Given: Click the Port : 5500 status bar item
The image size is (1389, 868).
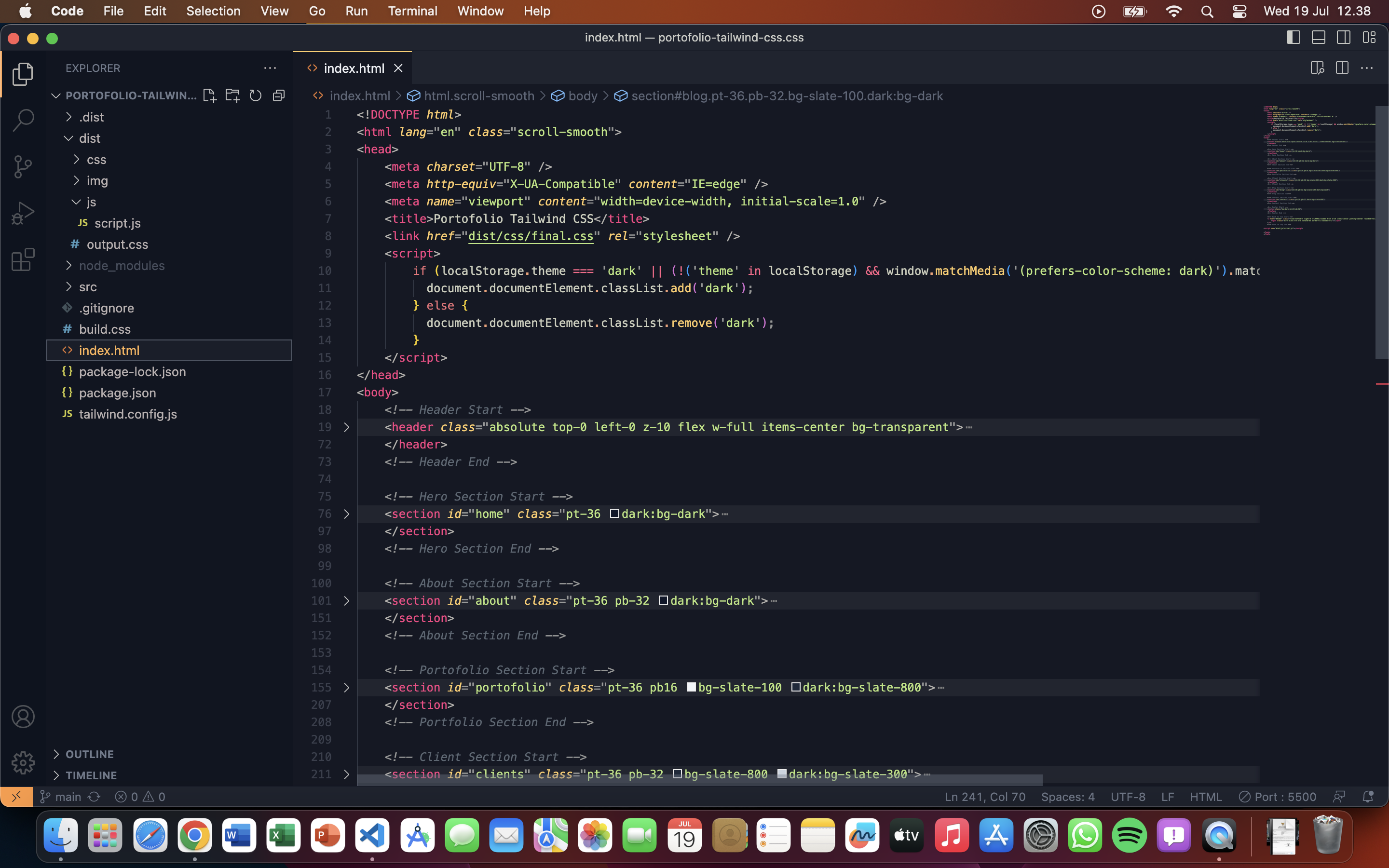Looking at the screenshot, I should point(1277,796).
